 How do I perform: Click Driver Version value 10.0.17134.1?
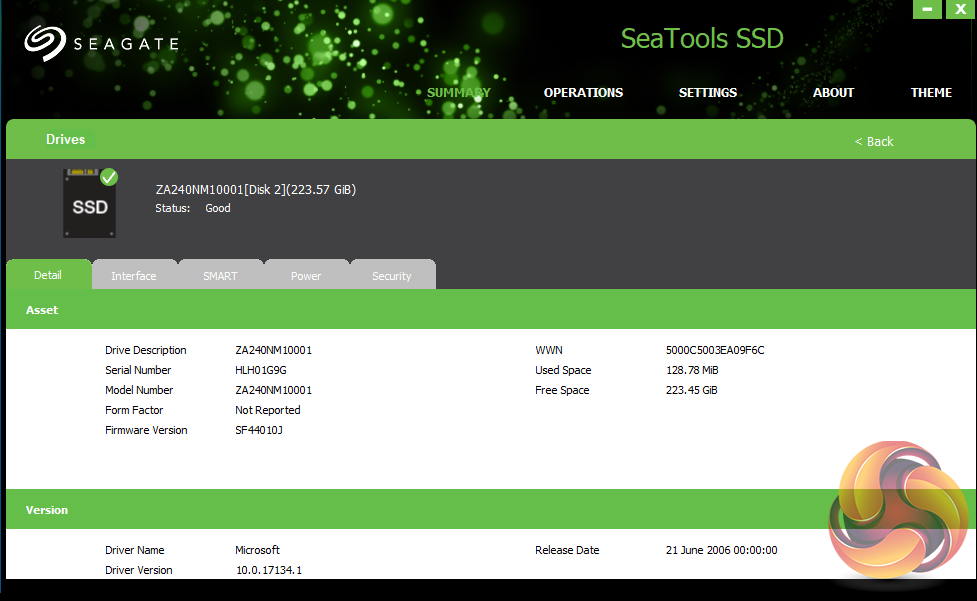(269, 570)
